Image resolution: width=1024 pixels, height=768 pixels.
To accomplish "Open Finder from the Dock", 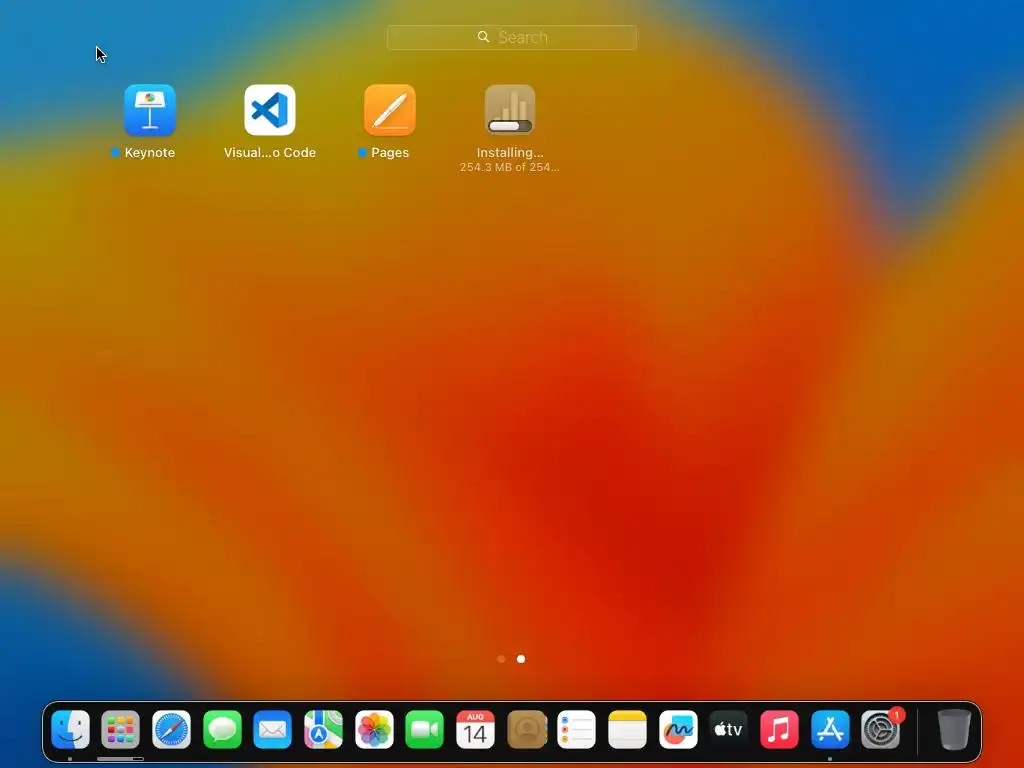I will pyautogui.click(x=70, y=729).
